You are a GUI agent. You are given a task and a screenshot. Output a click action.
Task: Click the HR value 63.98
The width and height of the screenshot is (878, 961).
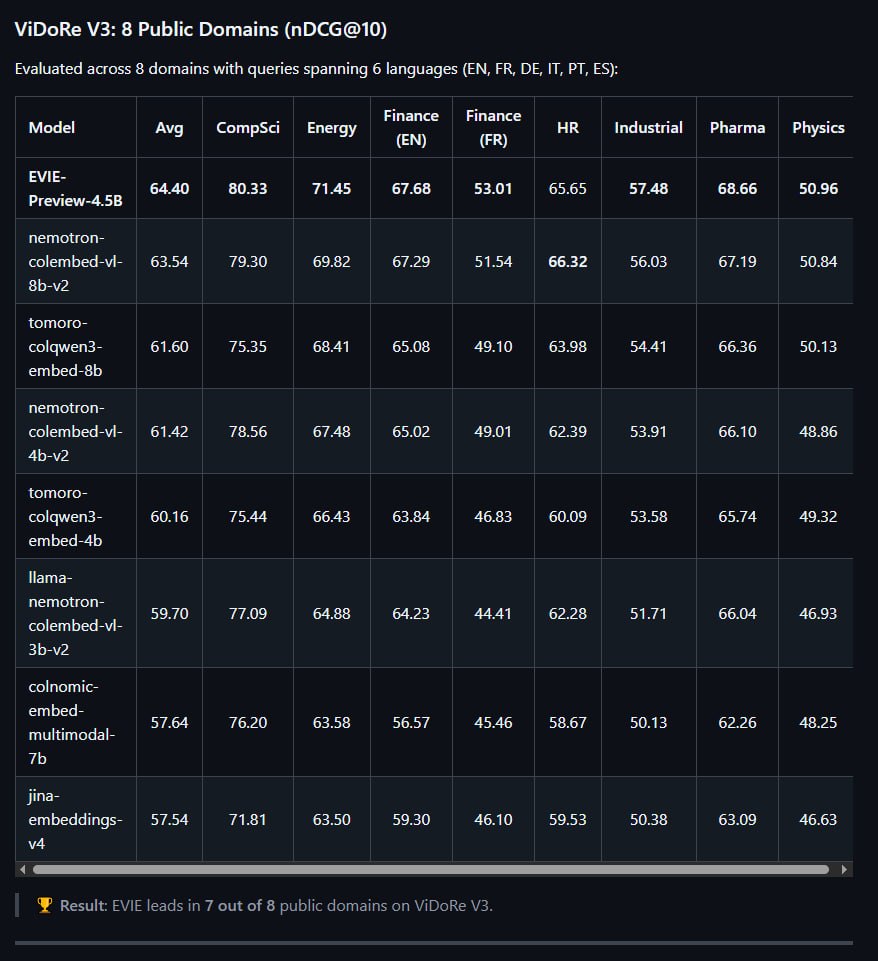pos(567,346)
